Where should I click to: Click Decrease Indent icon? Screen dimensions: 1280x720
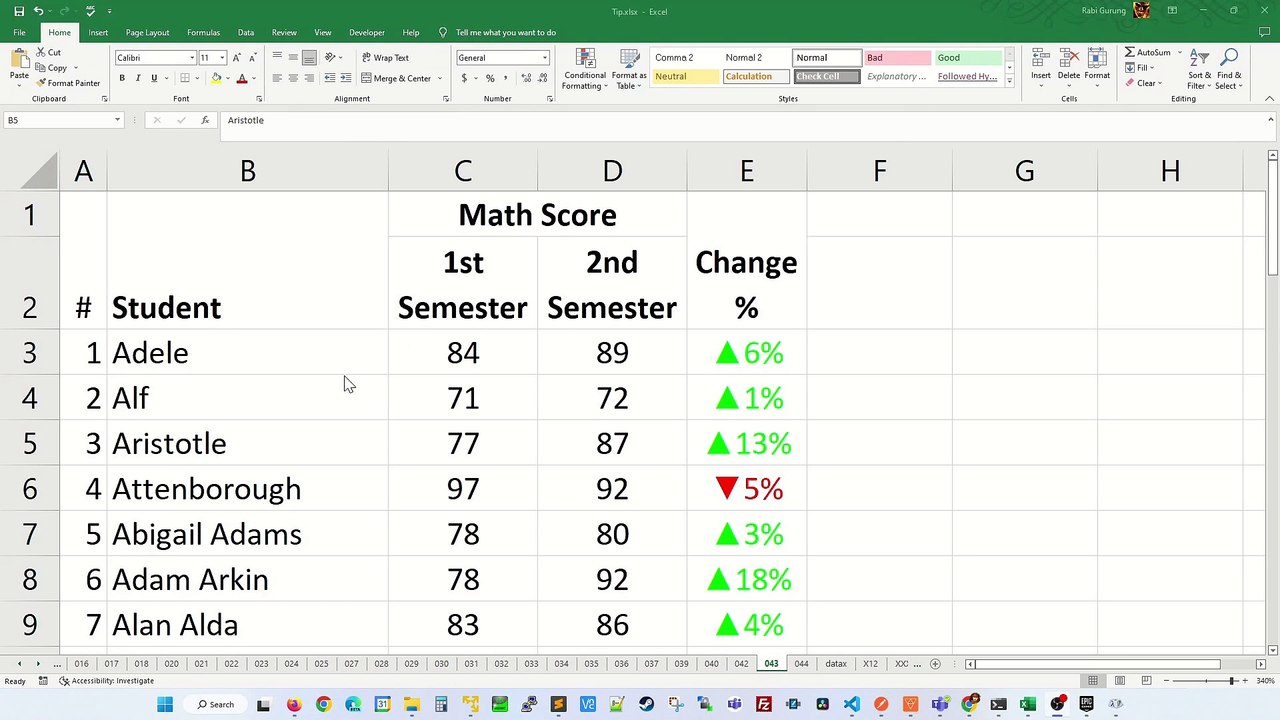coord(328,78)
